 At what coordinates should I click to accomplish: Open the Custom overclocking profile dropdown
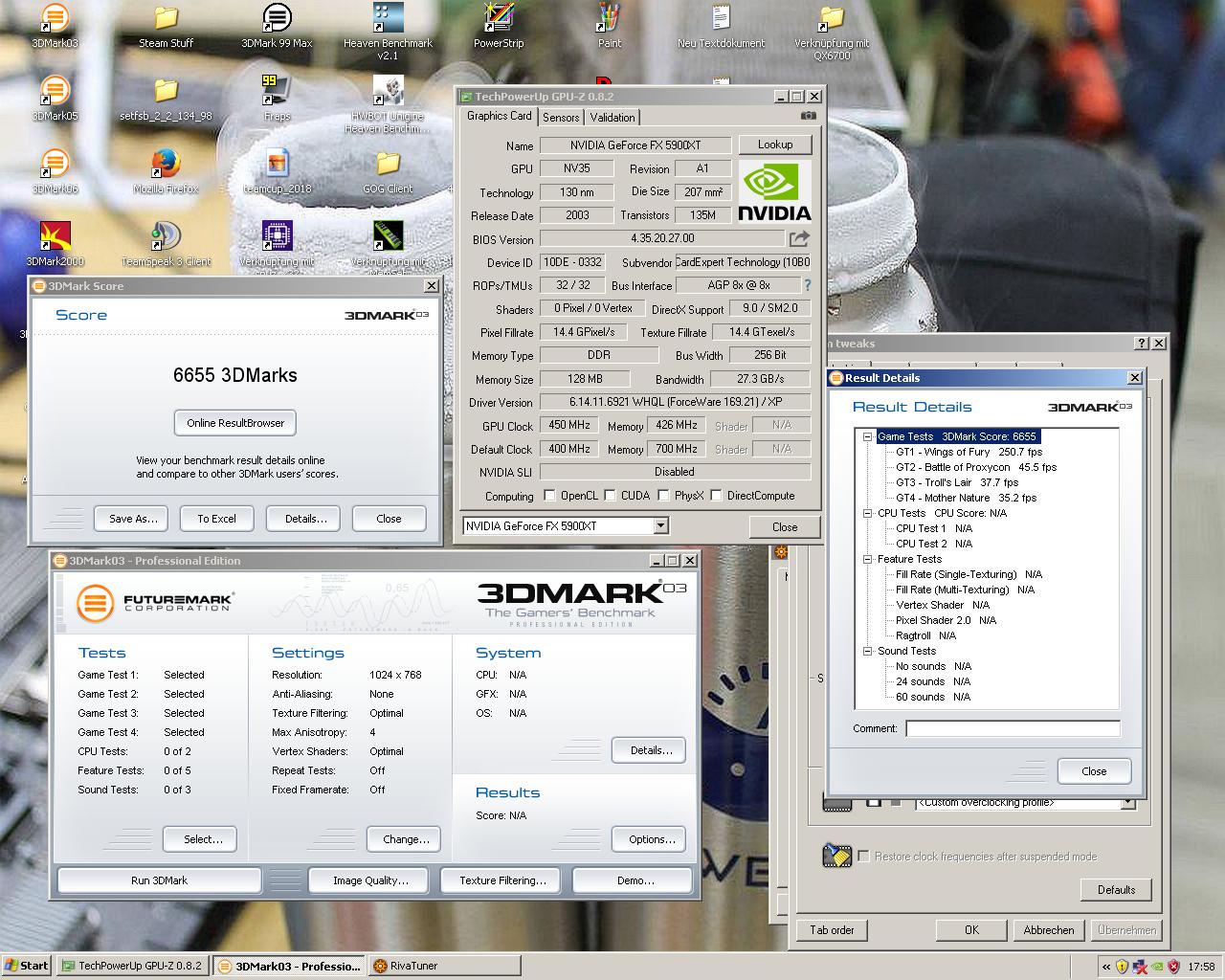[x=1127, y=803]
